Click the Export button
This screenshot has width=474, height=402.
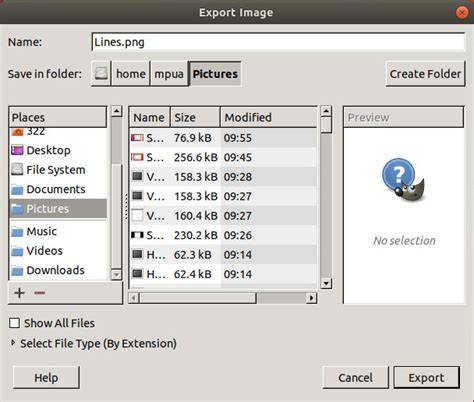(426, 378)
